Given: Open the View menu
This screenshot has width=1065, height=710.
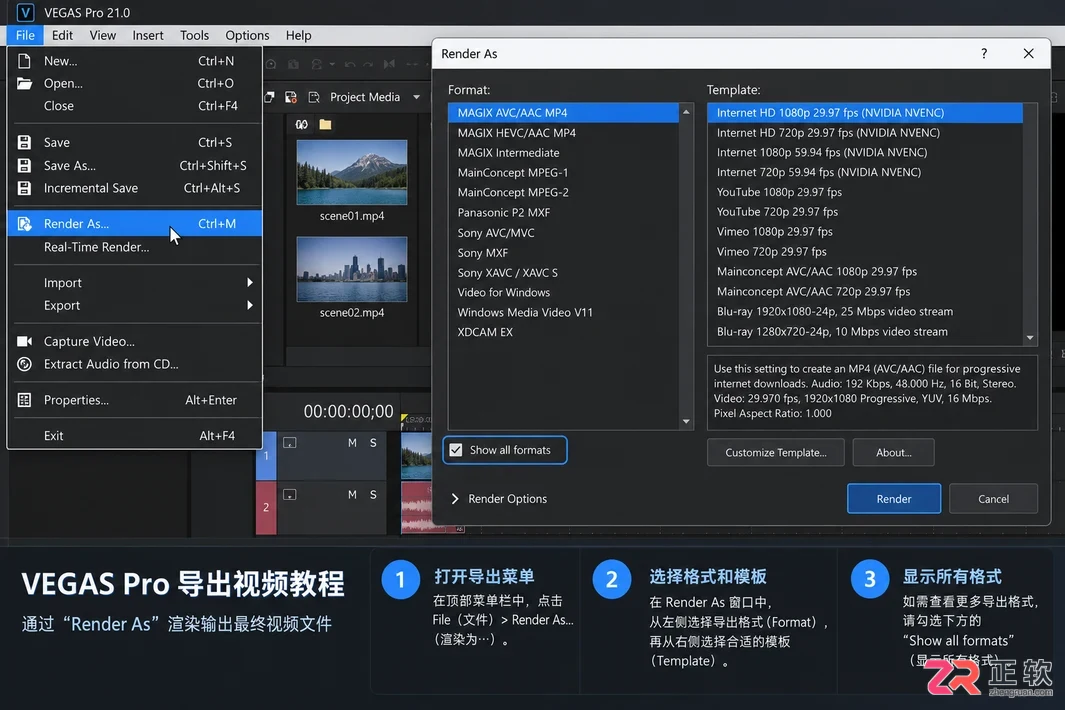Looking at the screenshot, I should click(103, 35).
